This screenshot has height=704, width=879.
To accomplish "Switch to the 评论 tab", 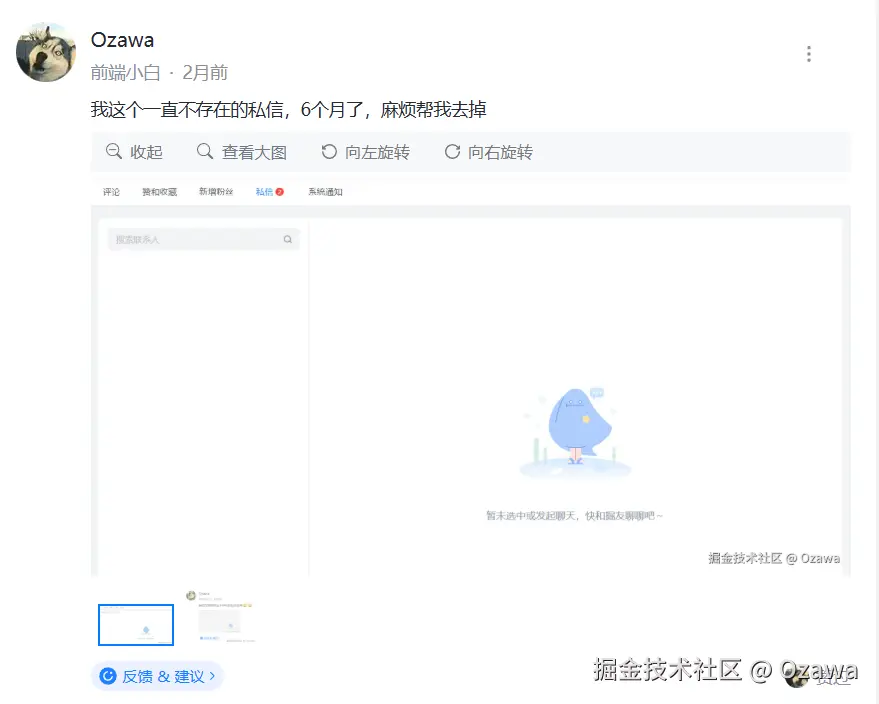I will pos(110,191).
